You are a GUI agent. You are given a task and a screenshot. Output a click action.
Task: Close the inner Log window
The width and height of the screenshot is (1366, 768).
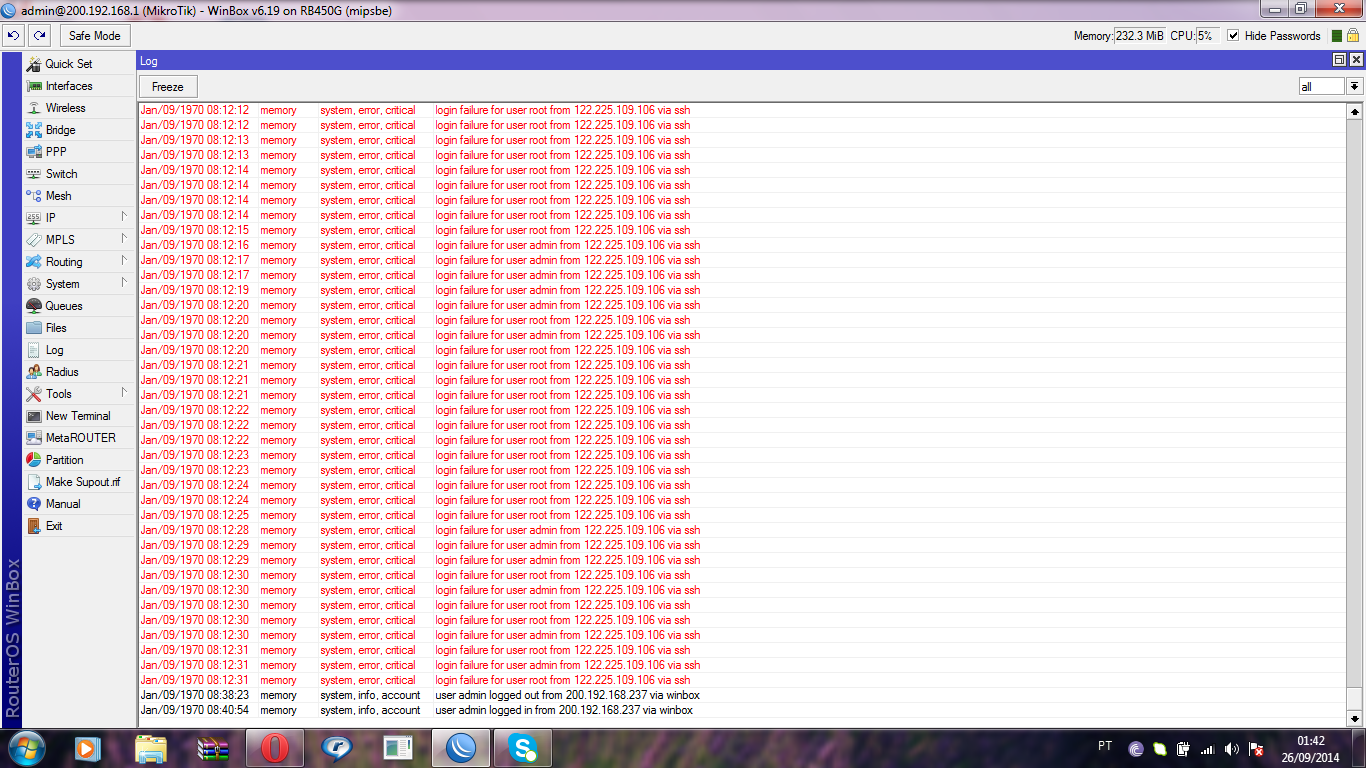[x=1356, y=60]
